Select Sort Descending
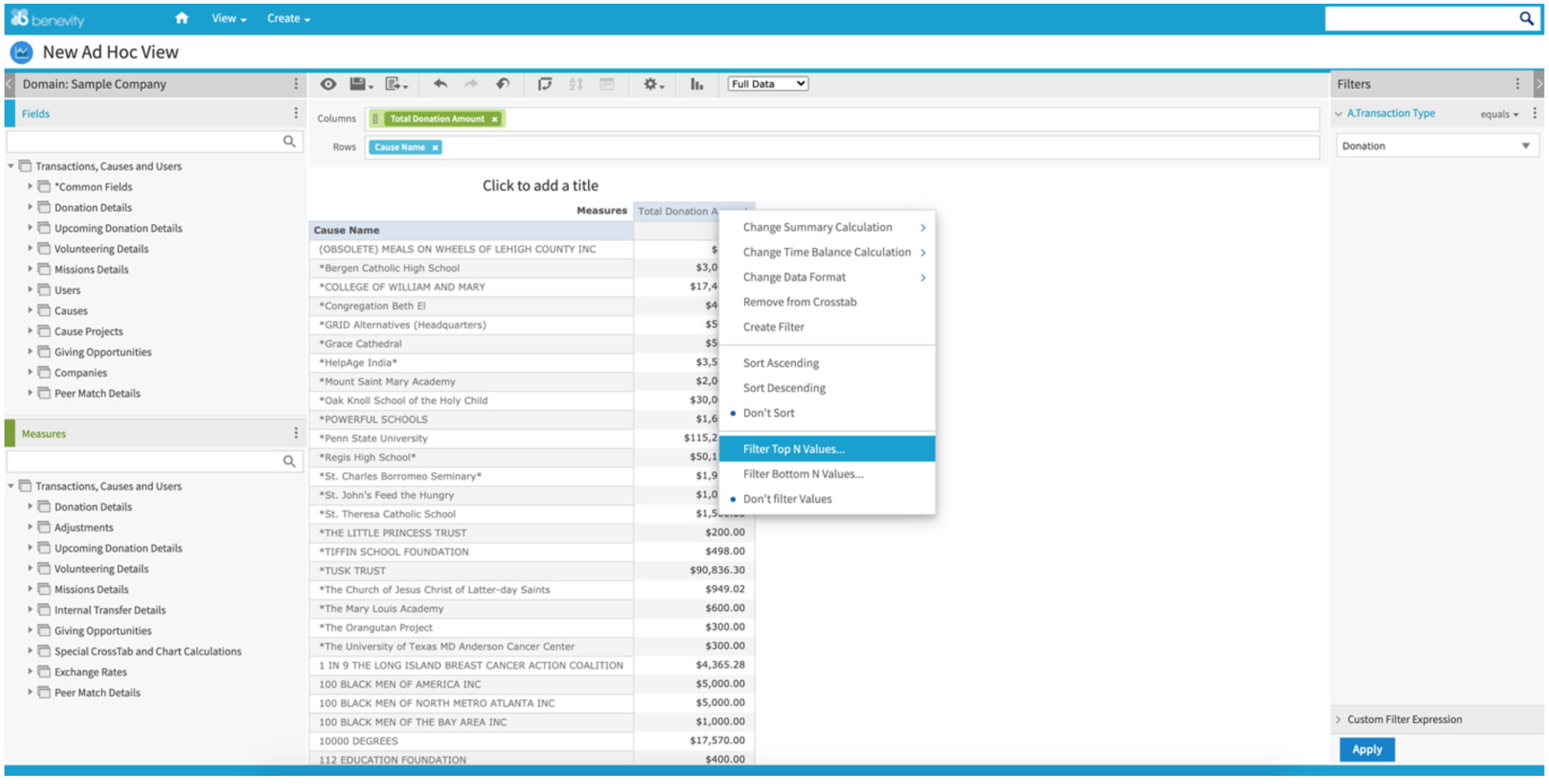 coord(827,388)
